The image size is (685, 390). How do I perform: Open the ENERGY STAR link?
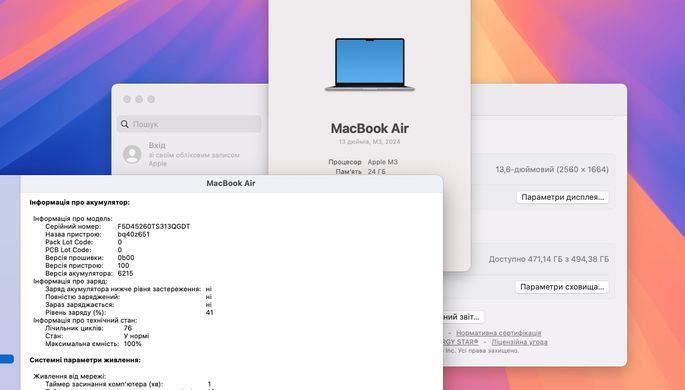pos(460,342)
